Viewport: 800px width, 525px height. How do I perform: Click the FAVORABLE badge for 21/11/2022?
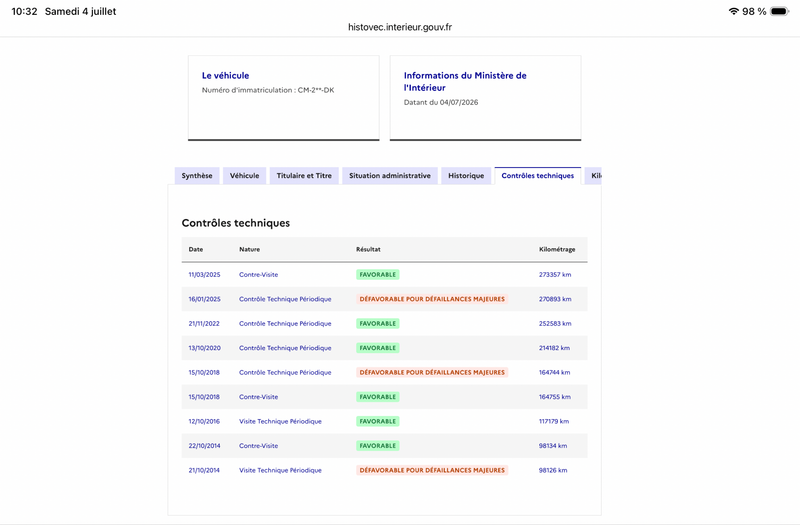378,323
